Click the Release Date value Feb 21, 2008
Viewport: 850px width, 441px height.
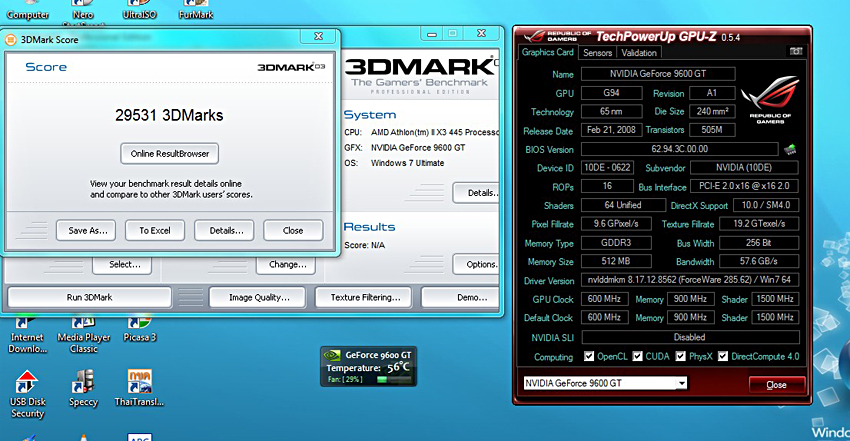[x=611, y=130]
